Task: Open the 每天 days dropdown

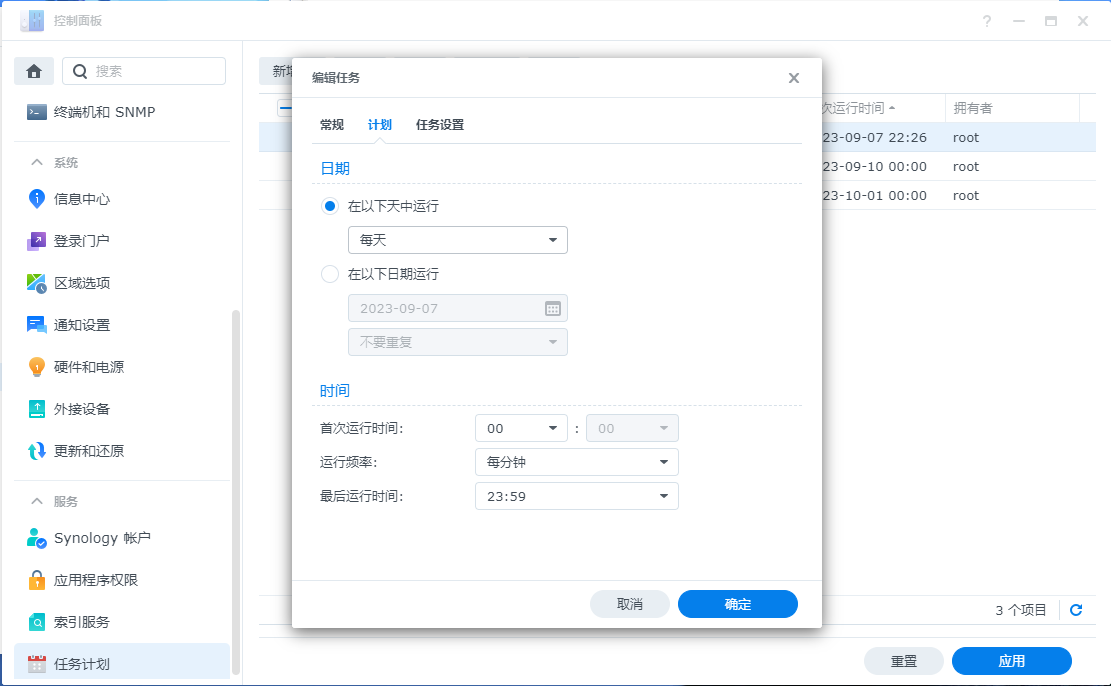Action: click(x=457, y=240)
